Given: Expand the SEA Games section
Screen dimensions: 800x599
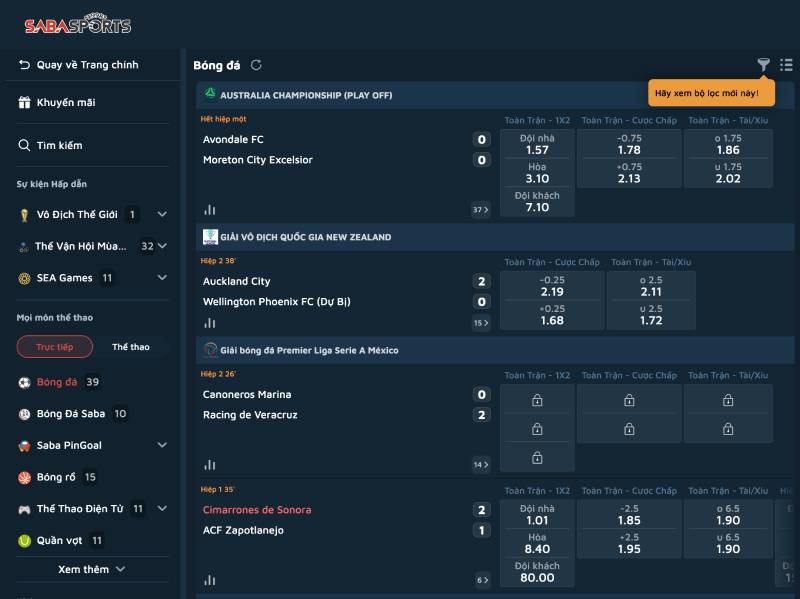Looking at the screenshot, I should point(162,278).
